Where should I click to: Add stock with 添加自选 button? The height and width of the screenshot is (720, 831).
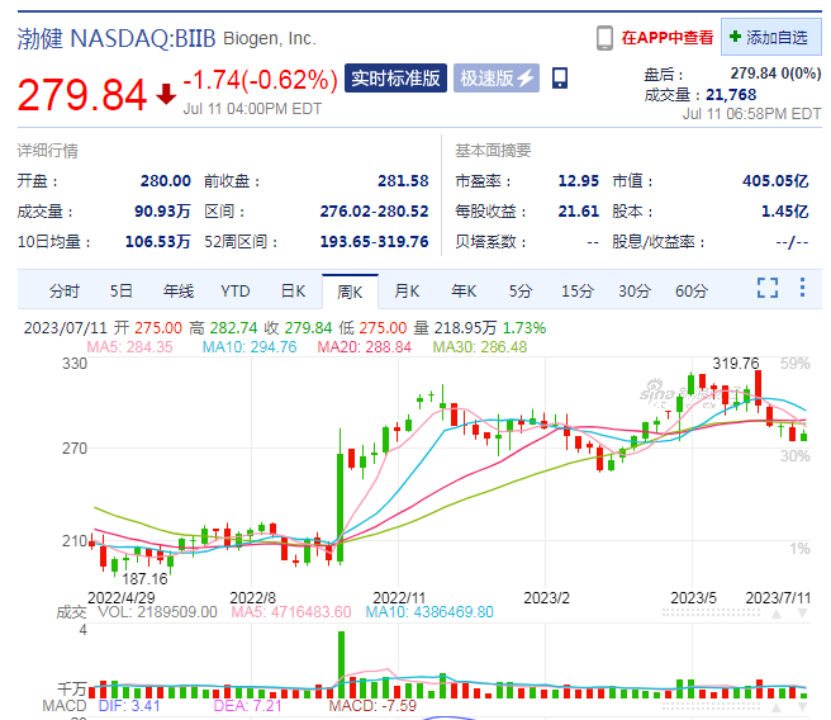(771, 37)
